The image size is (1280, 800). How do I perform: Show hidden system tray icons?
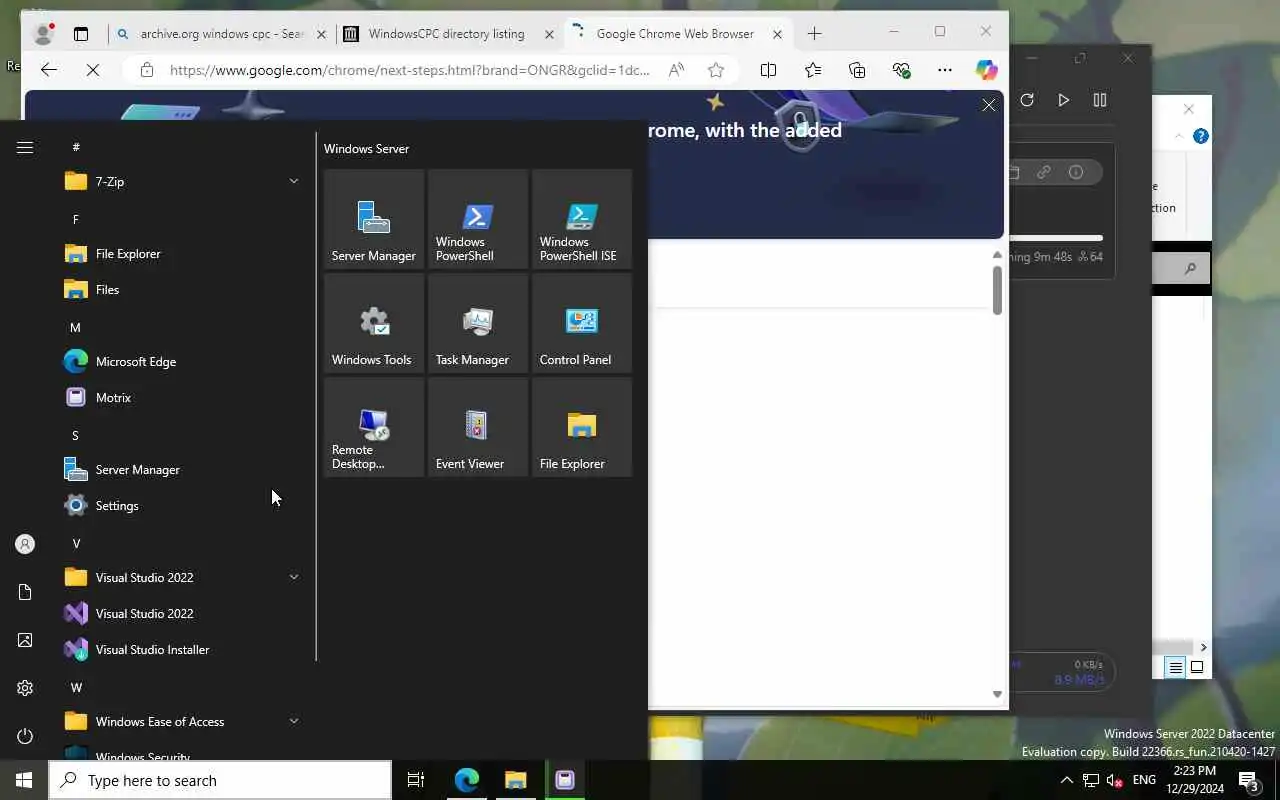1066,780
